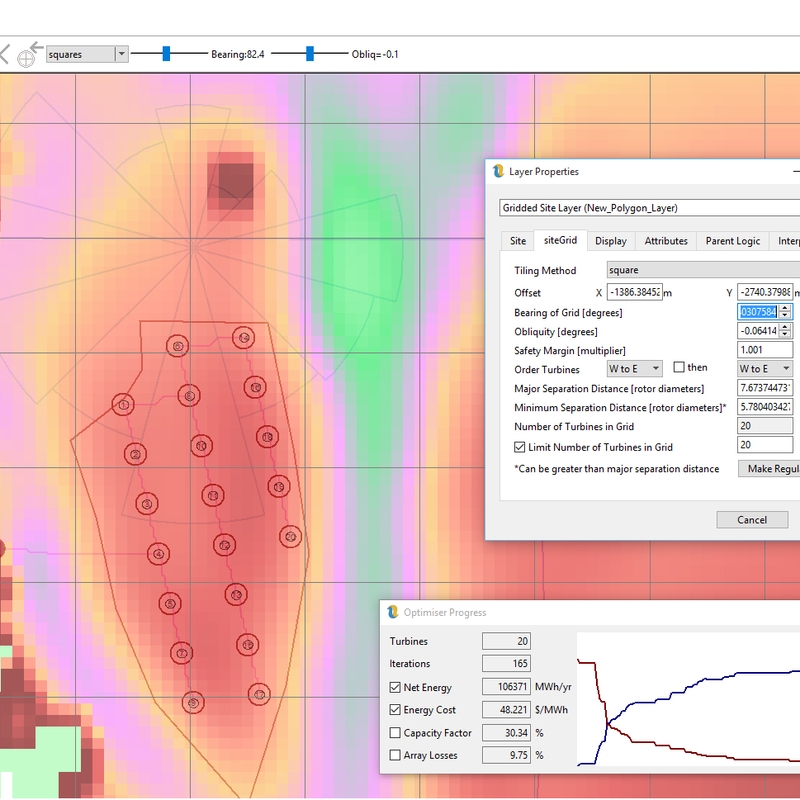
Task: Select turbine marker number 4 on map
Action: 158,554
